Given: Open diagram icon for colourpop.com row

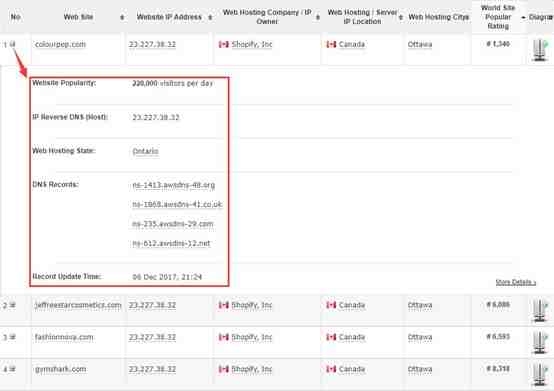Looking at the screenshot, I should (540, 50).
